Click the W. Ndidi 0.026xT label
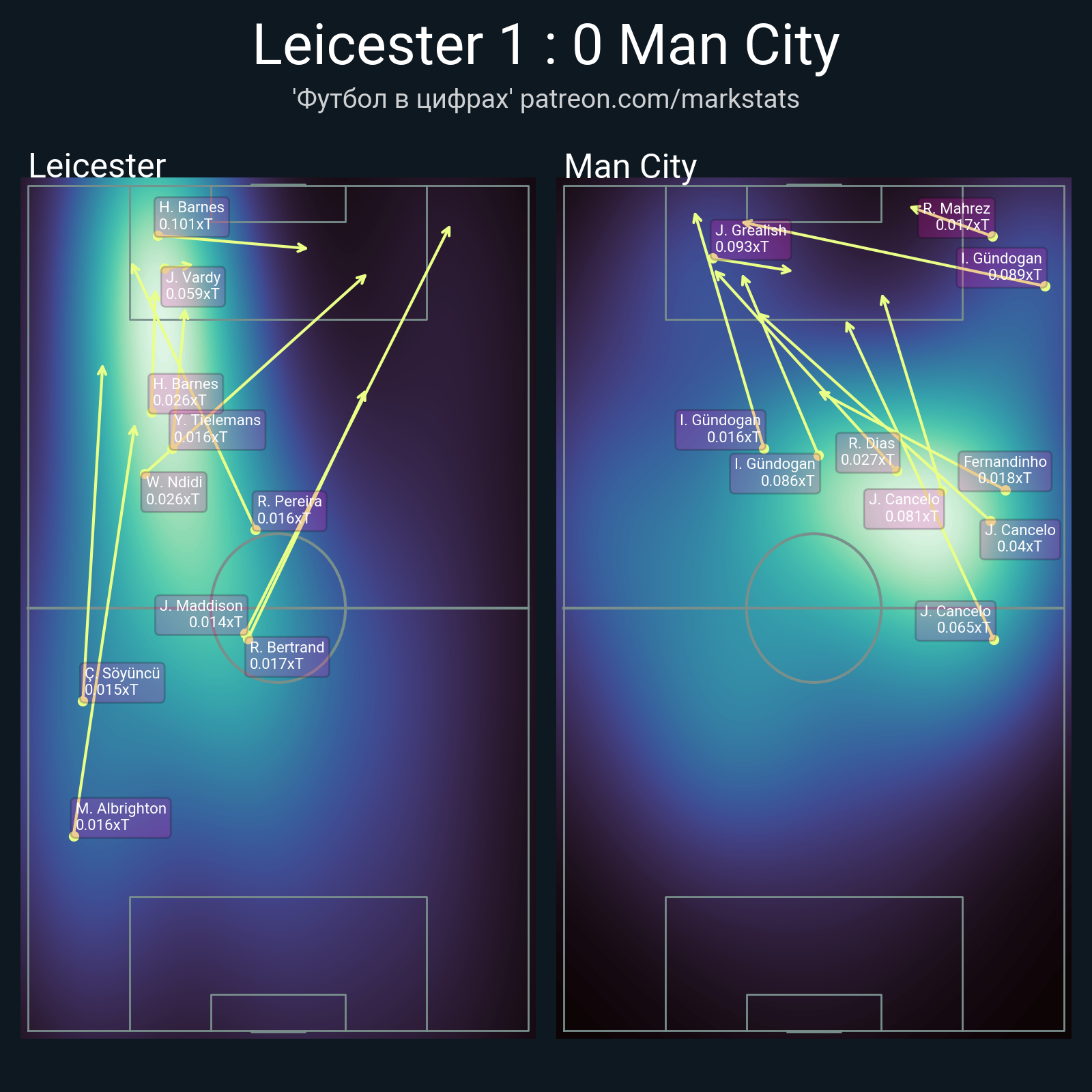 [x=173, y=491]
